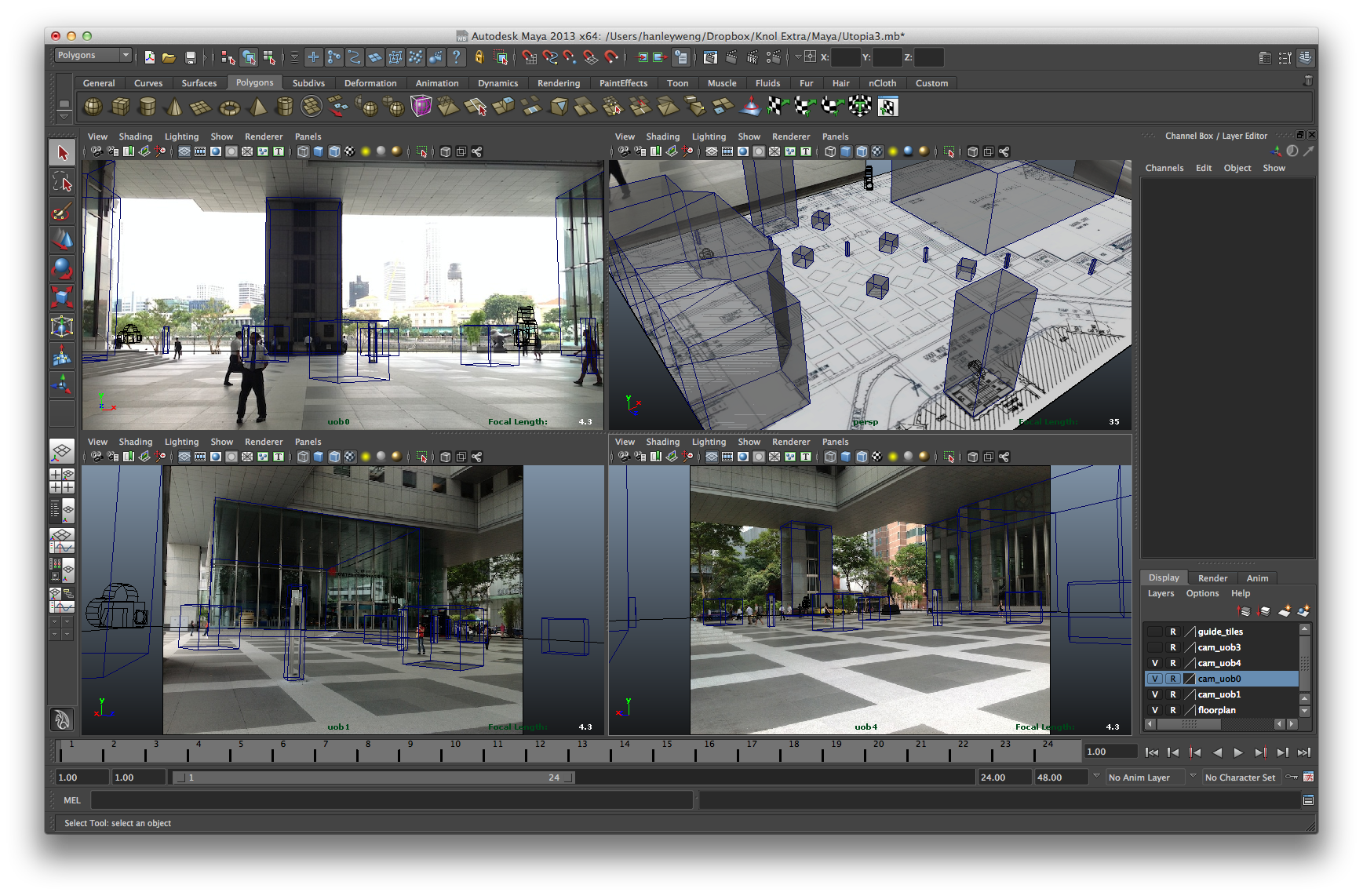Open Channels menu in Channel Box

point(1164,168)
